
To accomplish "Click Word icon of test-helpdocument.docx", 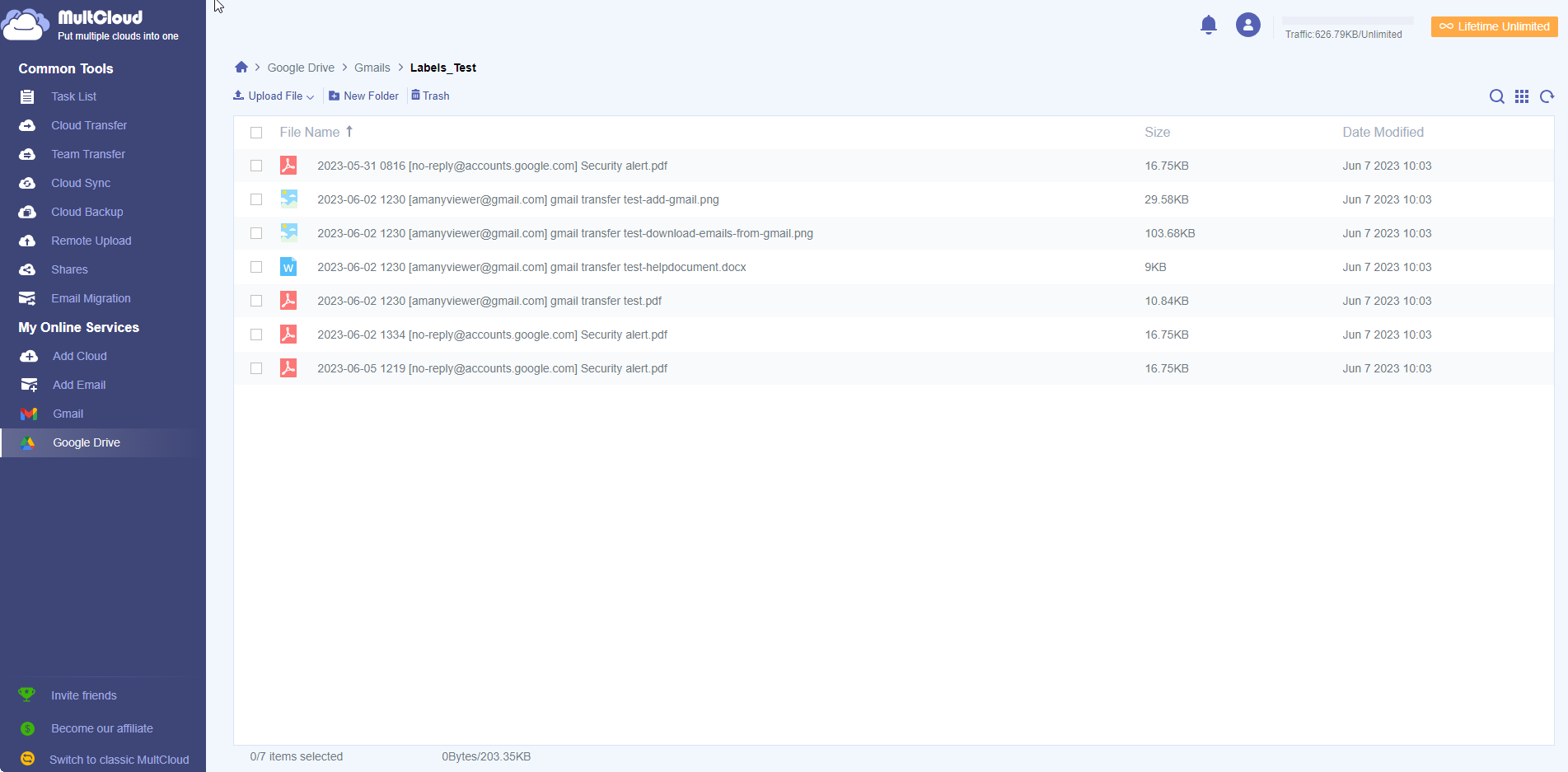I will [288, 267].
